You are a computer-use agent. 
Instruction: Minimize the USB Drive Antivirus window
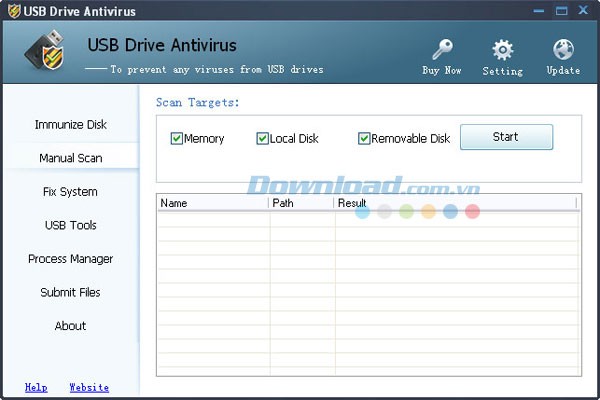pyautogui.click(x=538, y=11)
